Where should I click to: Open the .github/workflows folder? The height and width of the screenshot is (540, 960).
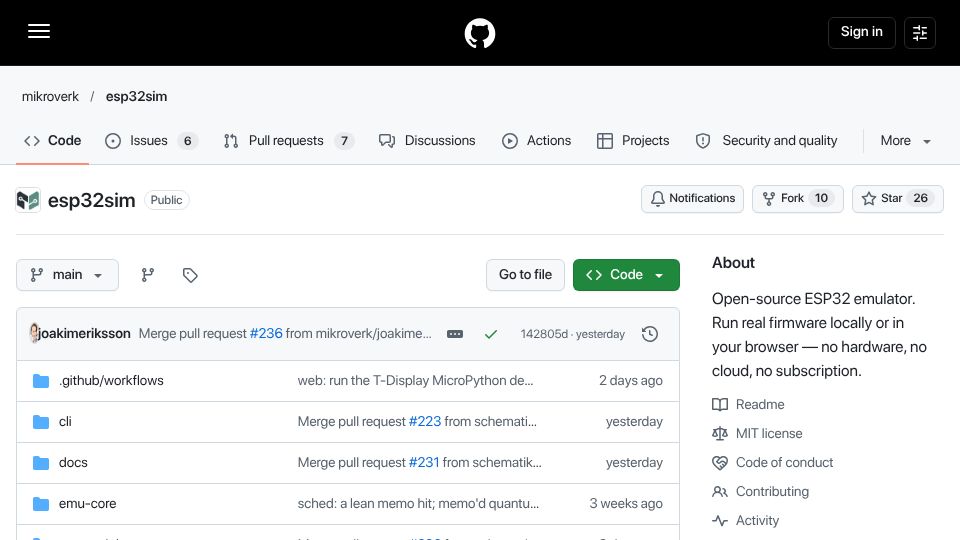pyautogui.click(x=111, y=381)
